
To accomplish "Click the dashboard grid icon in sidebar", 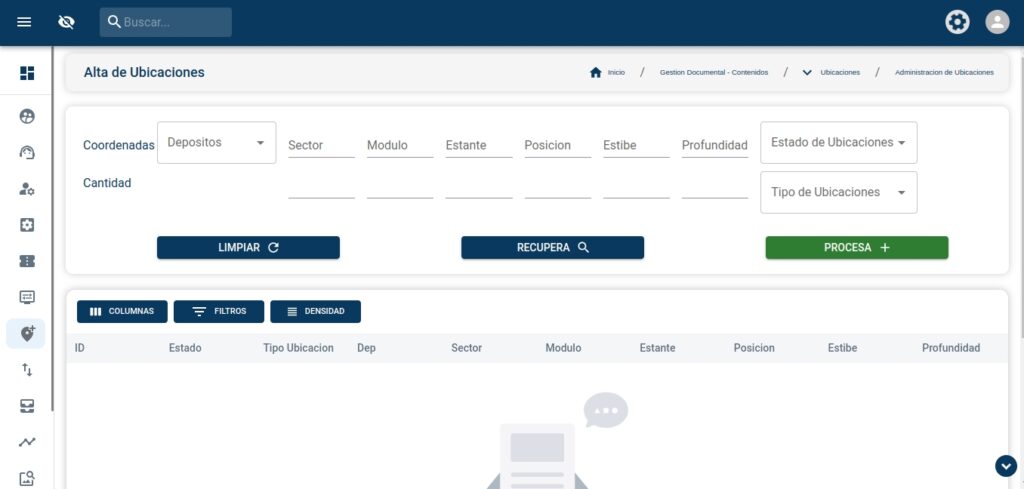I will [x=27, y=73].
